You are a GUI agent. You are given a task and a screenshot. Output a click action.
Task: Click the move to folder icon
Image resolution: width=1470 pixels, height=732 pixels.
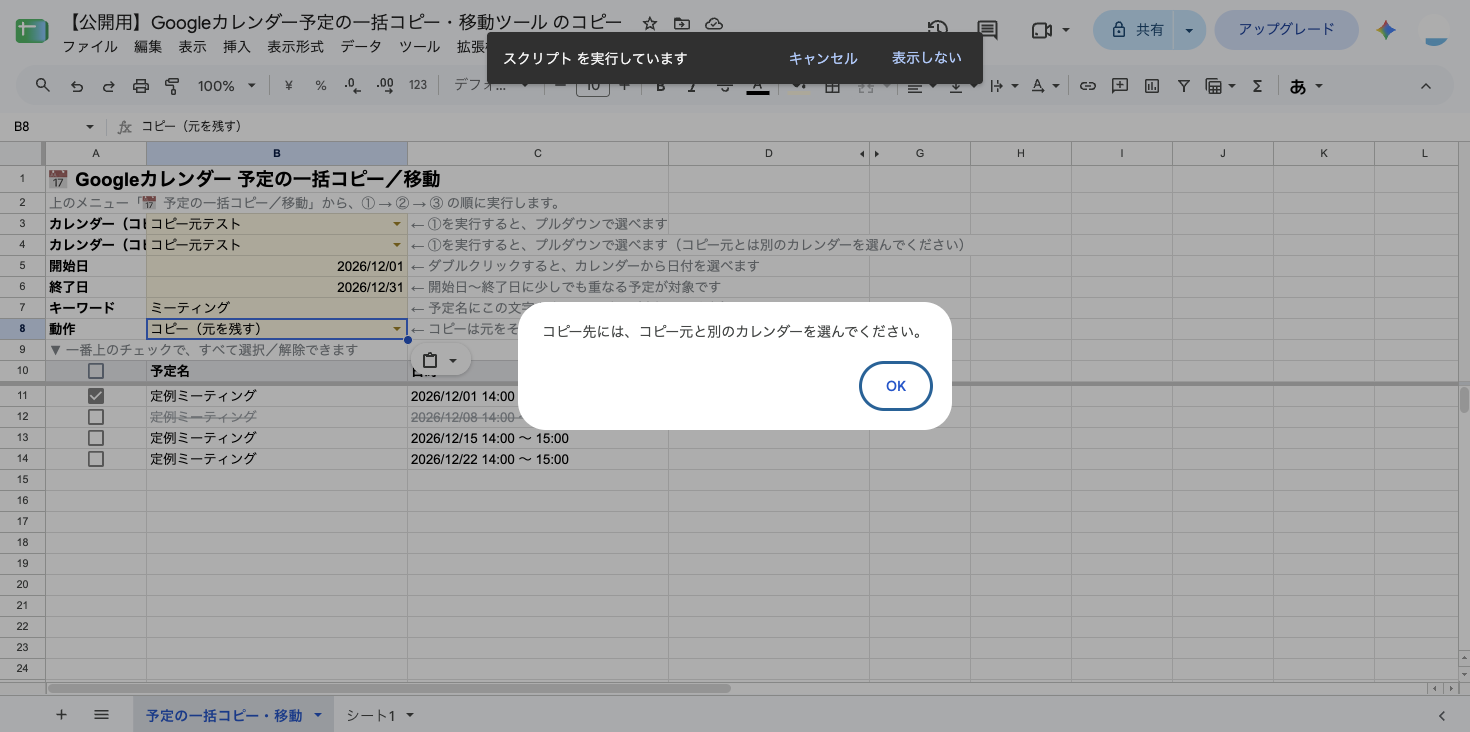point(682,23)
